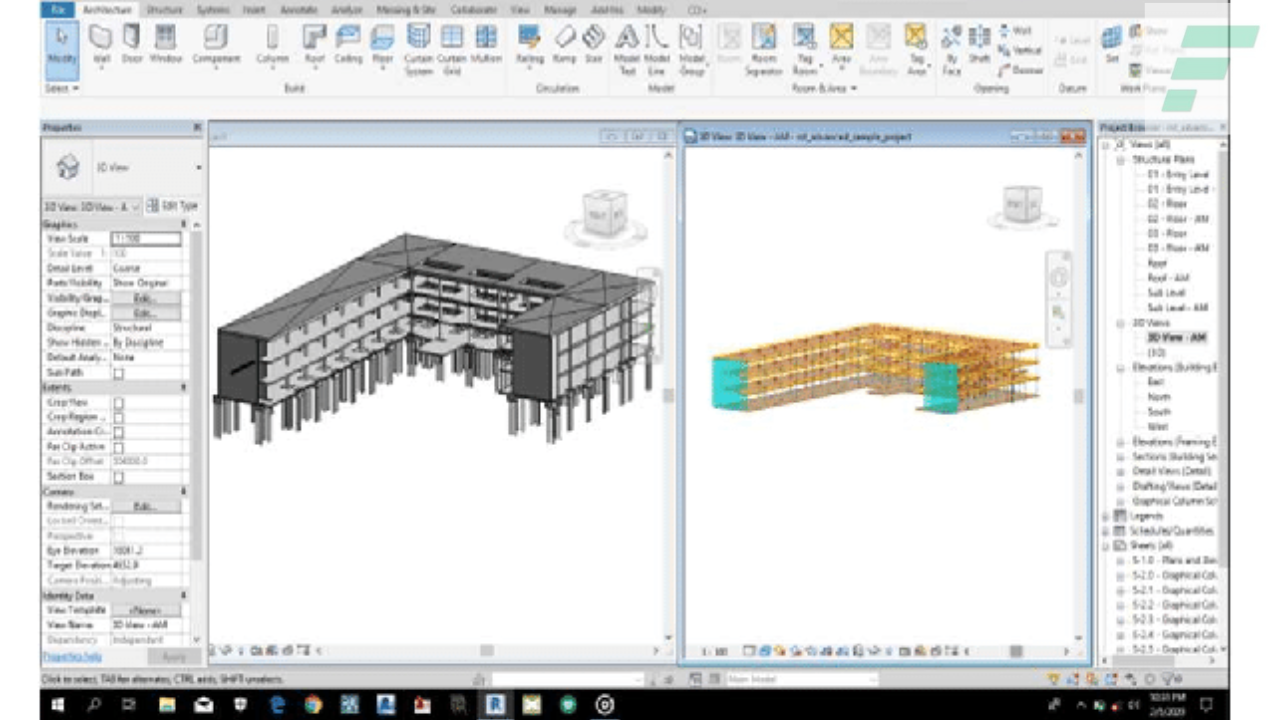Switch to the Collaborate ribbon tab
1280x720 pixels.
click(x=474, y=9)
